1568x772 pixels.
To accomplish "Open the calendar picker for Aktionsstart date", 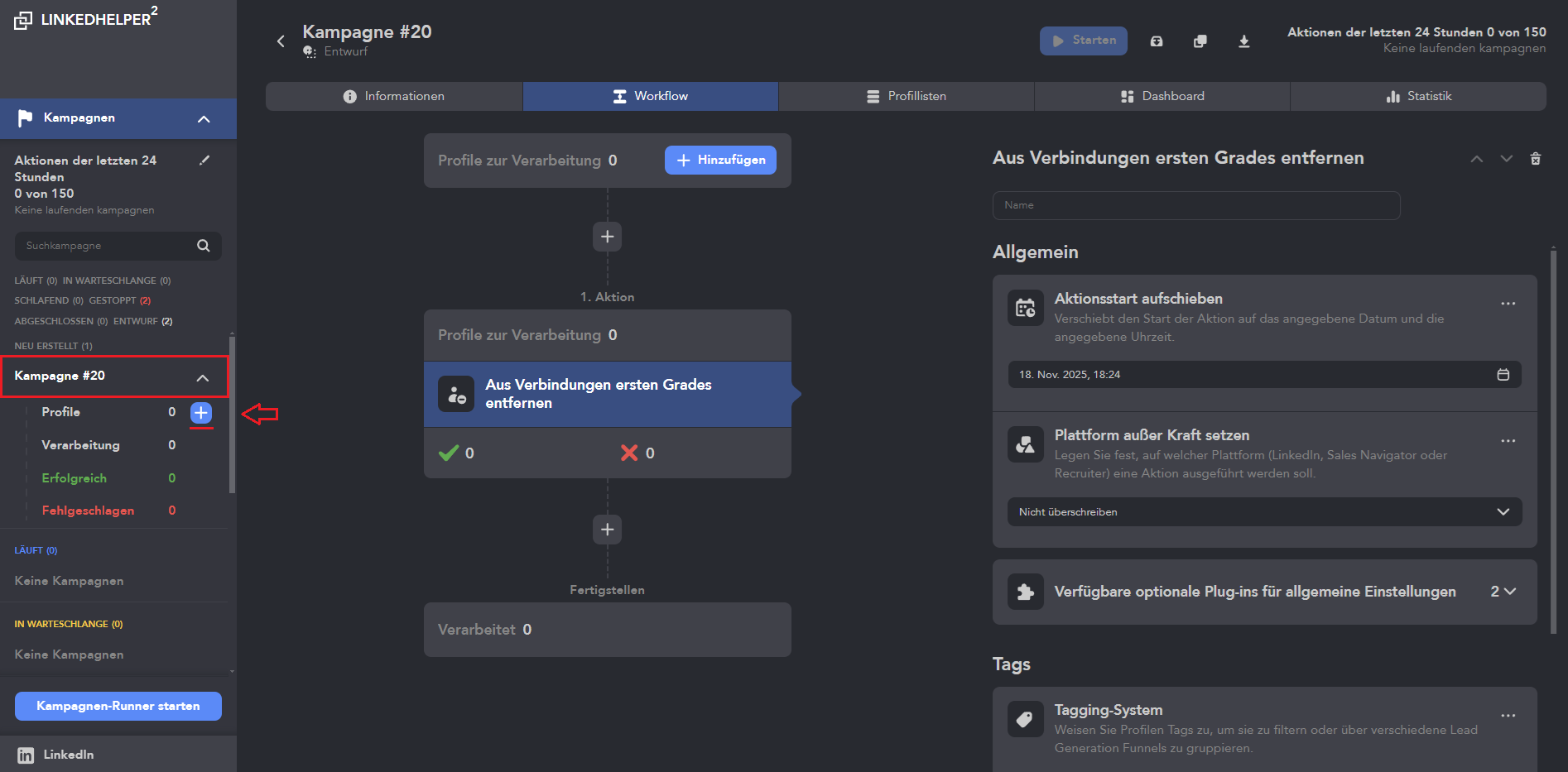I will pyautogui.click(x=1503, y=375).
